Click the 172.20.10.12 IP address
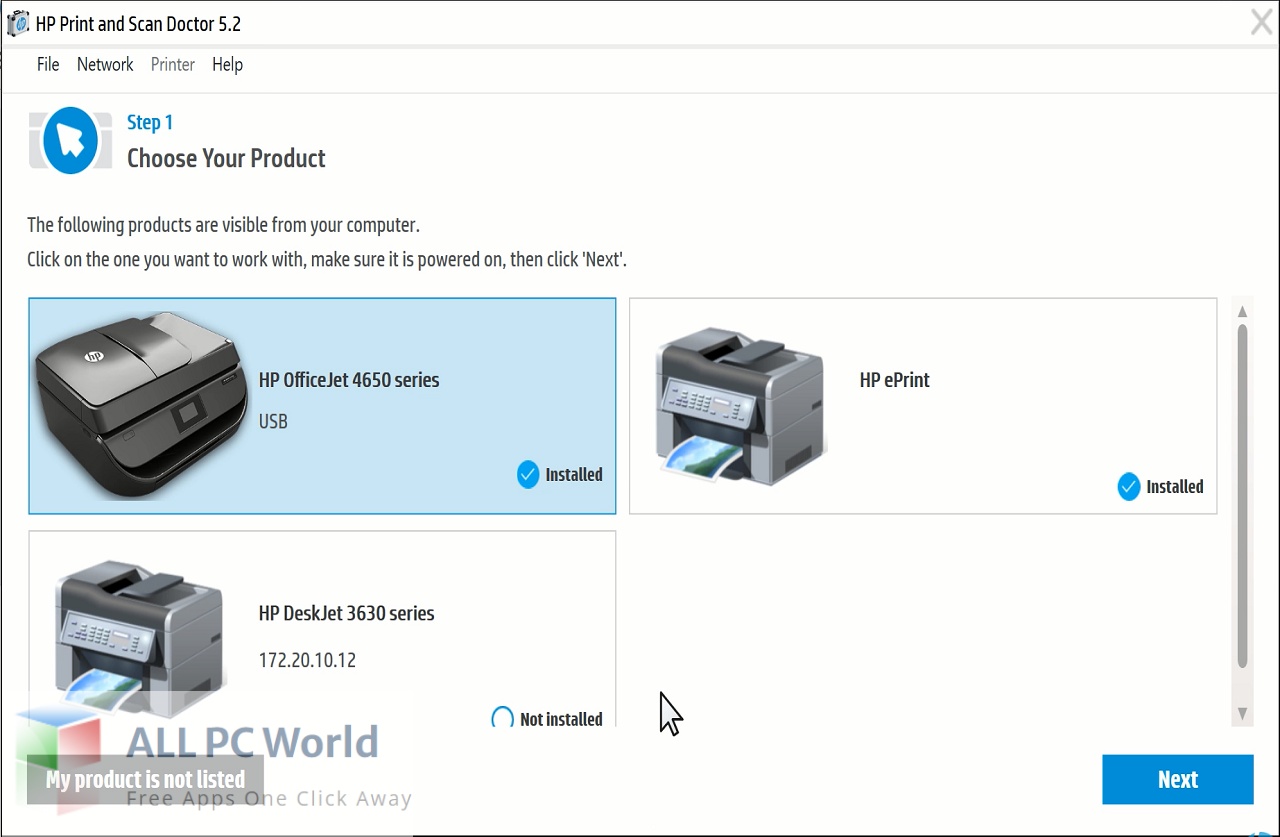Image resolution: width=1280 pixels, height=837 pixels. (x=307, y=660)
